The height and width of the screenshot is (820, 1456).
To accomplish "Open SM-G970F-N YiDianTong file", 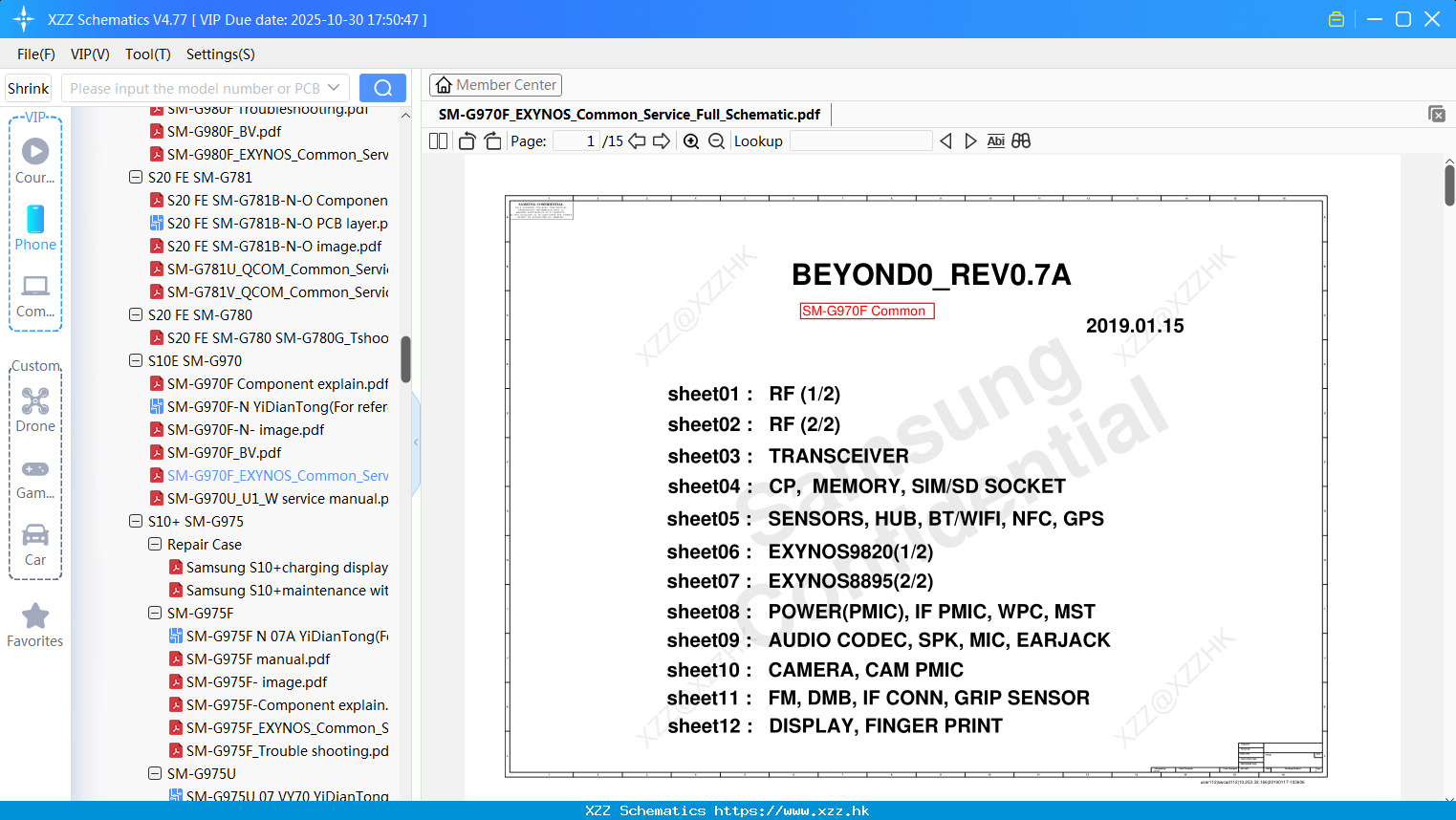I will 269,406.
